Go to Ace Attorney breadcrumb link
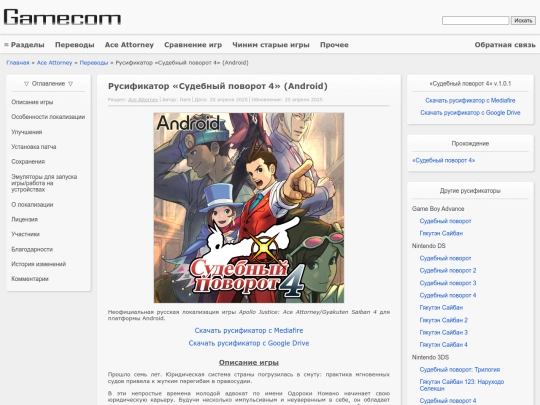The image size is (540, 405). point(54,63)
